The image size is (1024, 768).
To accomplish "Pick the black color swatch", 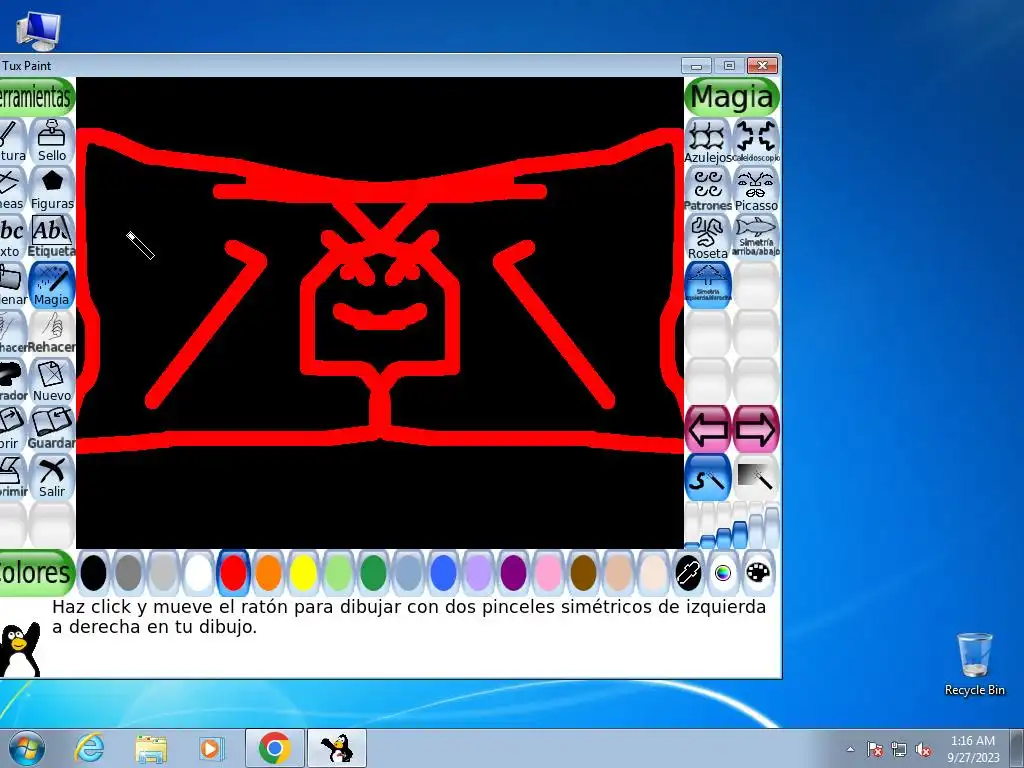I will [93, 573].
